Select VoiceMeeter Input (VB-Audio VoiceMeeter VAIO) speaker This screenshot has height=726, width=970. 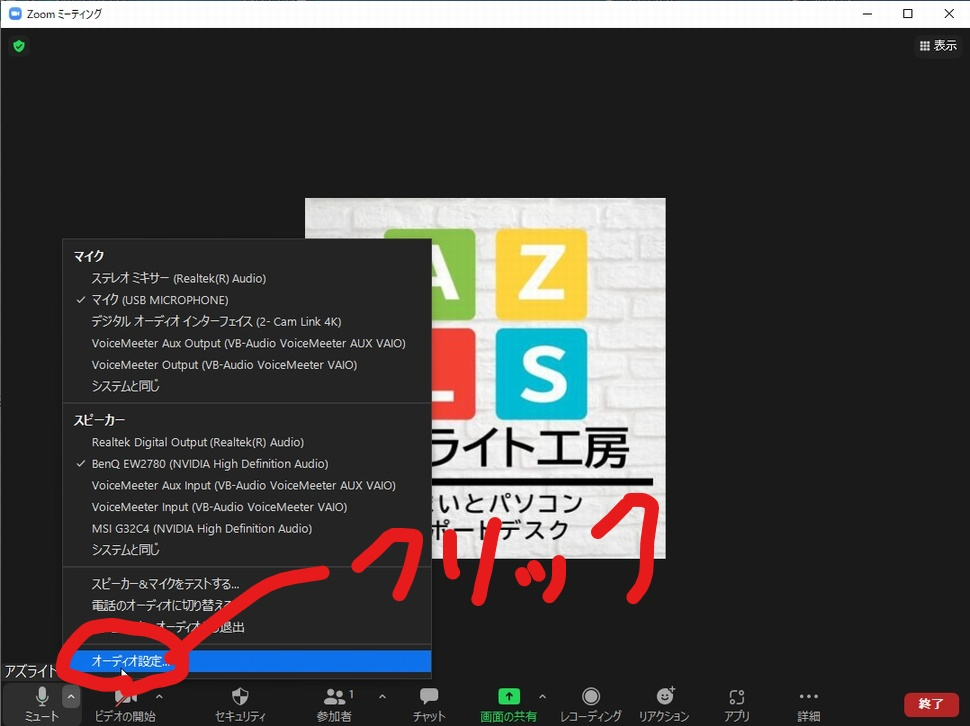click(x=247, y=507)
